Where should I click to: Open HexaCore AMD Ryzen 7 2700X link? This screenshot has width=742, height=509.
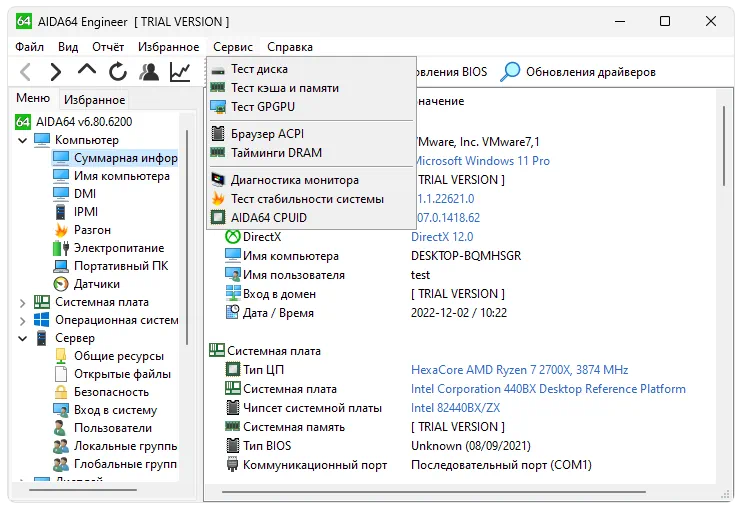[x=520, y=369]
